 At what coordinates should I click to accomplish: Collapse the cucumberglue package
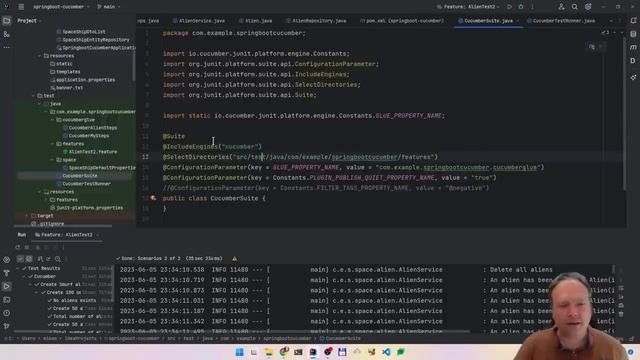tap(53, 120)
